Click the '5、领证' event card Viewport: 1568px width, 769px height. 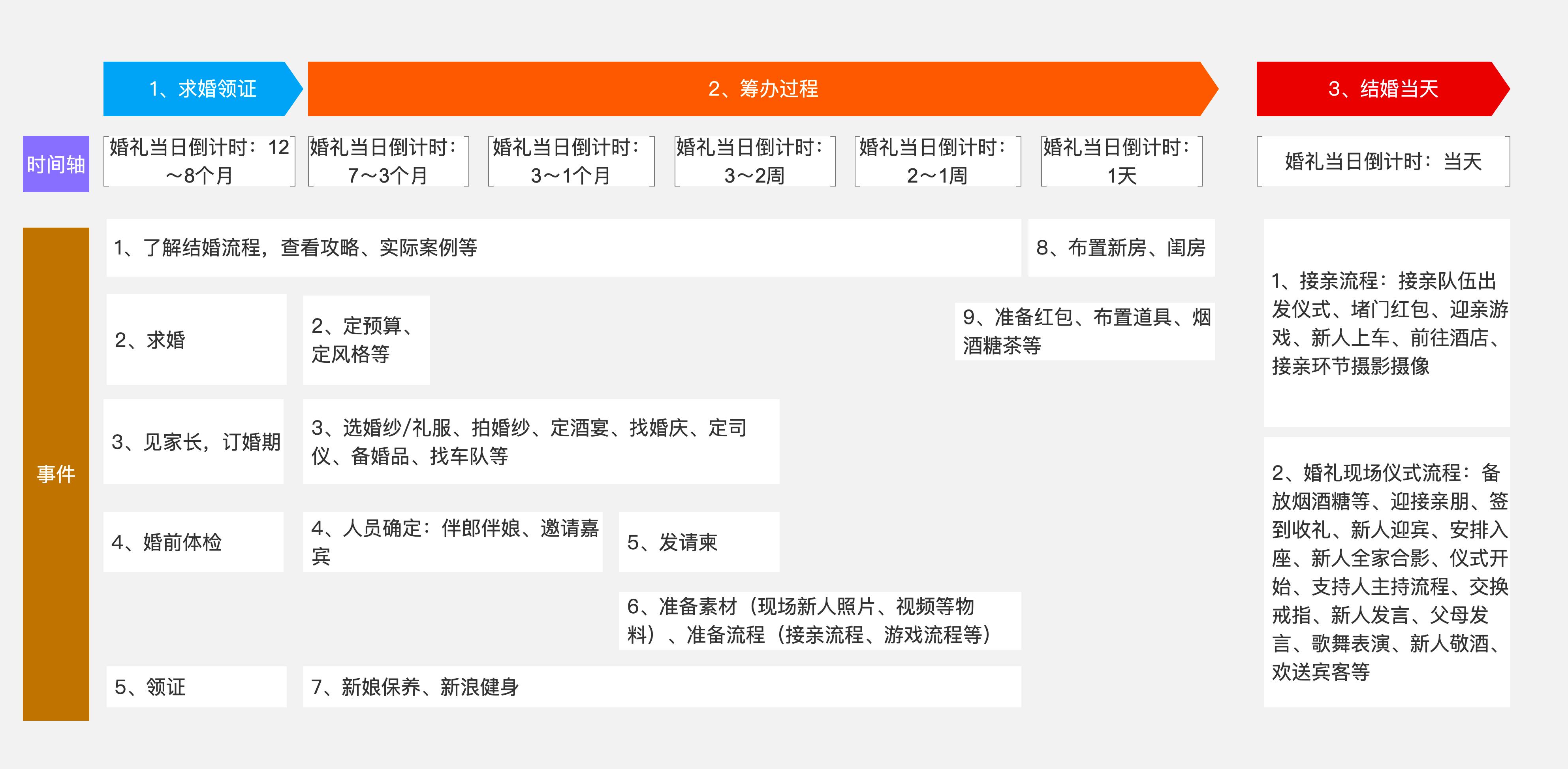click(x=196, y=686)
